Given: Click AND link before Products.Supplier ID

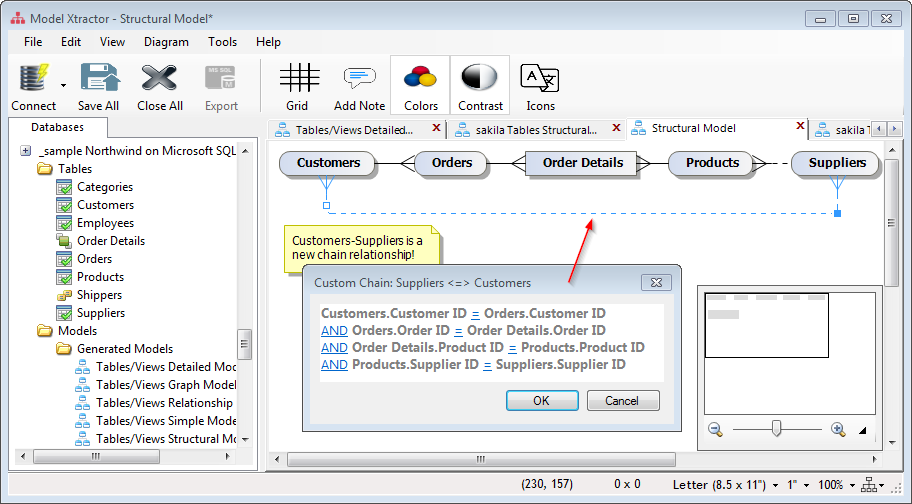Looking at the screenshot, I should click(x=334, y=364).
